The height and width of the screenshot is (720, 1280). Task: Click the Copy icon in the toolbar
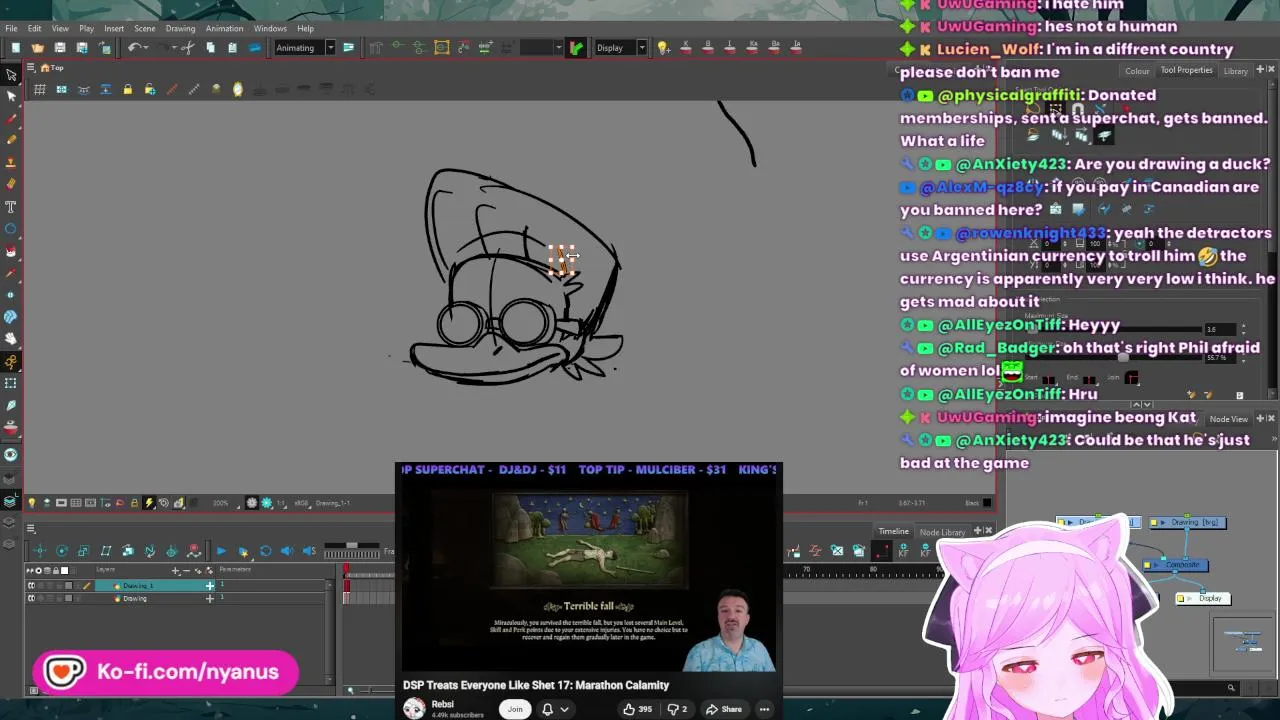coord(210,48)
